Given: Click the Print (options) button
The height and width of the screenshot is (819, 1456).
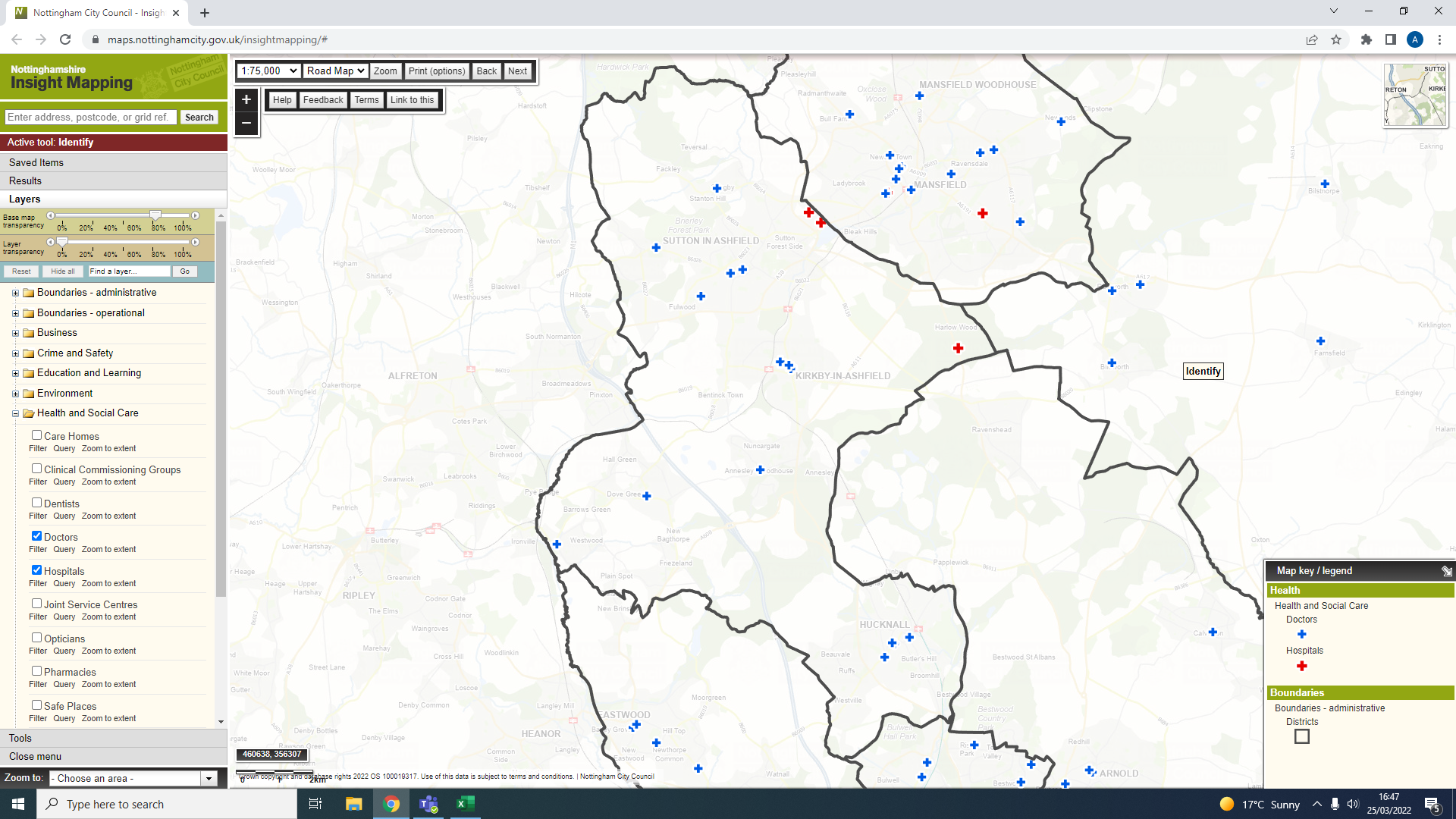Looking at the screenshot, I should (x=436, y=71).
